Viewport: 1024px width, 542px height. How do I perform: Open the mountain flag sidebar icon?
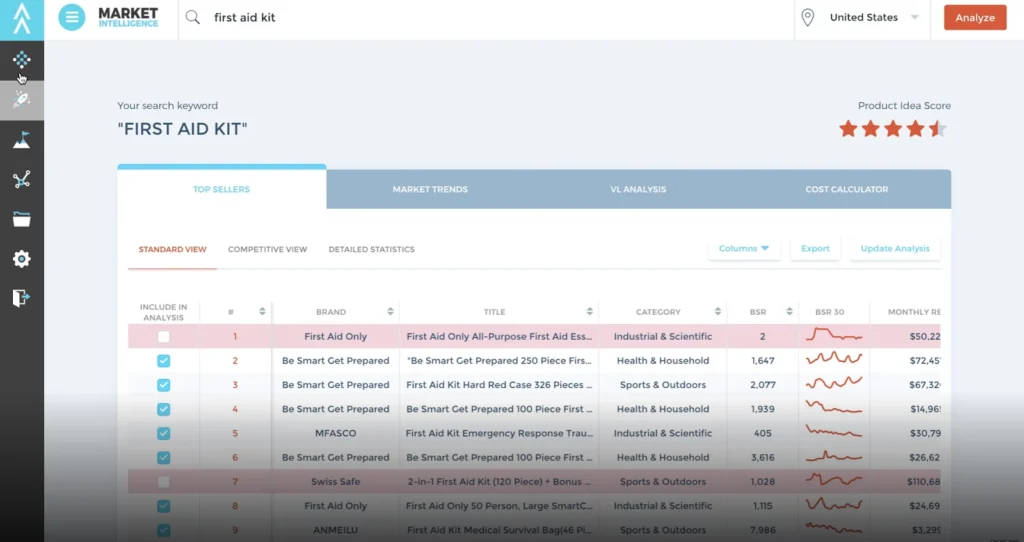[x=22, y=140]
